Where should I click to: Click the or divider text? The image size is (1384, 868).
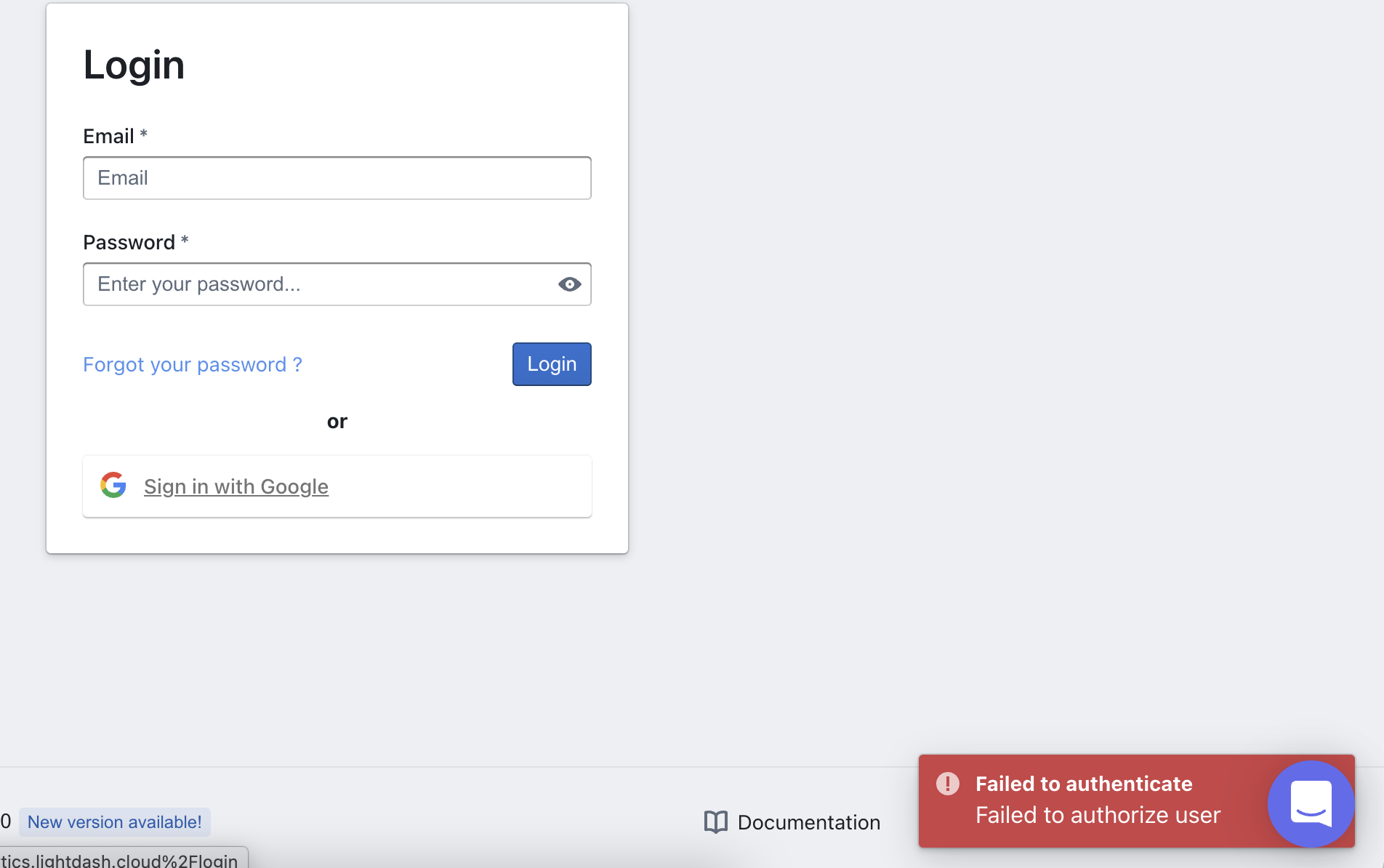[337, 421]
